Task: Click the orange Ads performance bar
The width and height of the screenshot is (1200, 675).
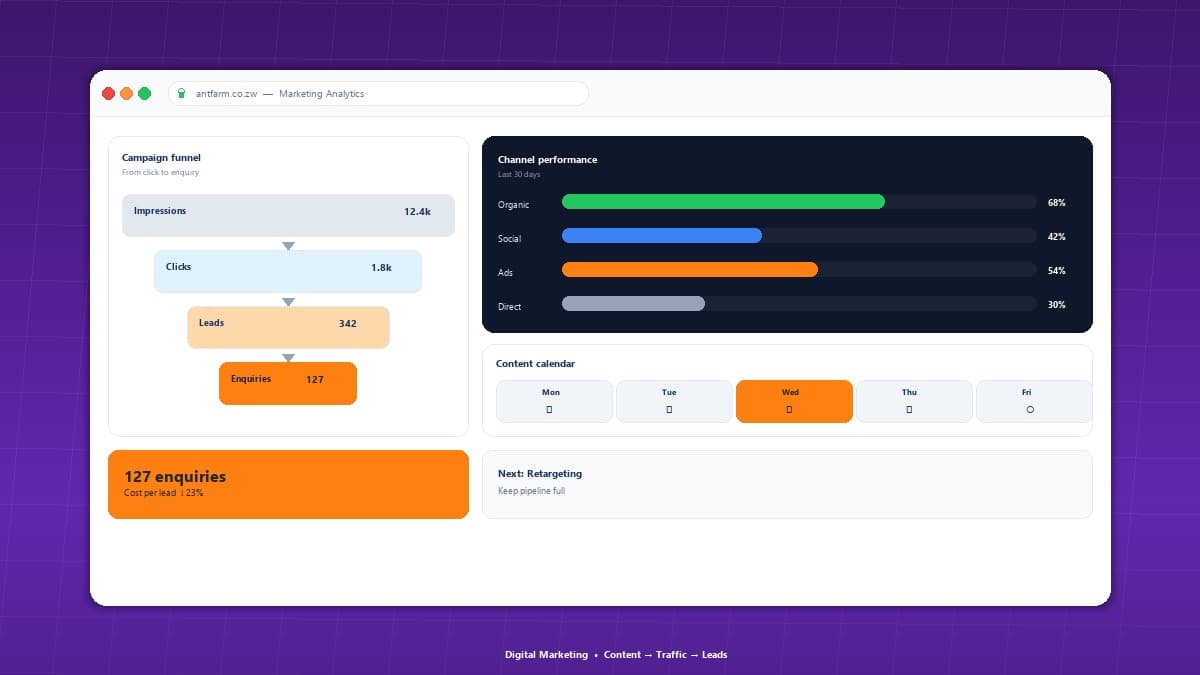Action: click(690, 270)
